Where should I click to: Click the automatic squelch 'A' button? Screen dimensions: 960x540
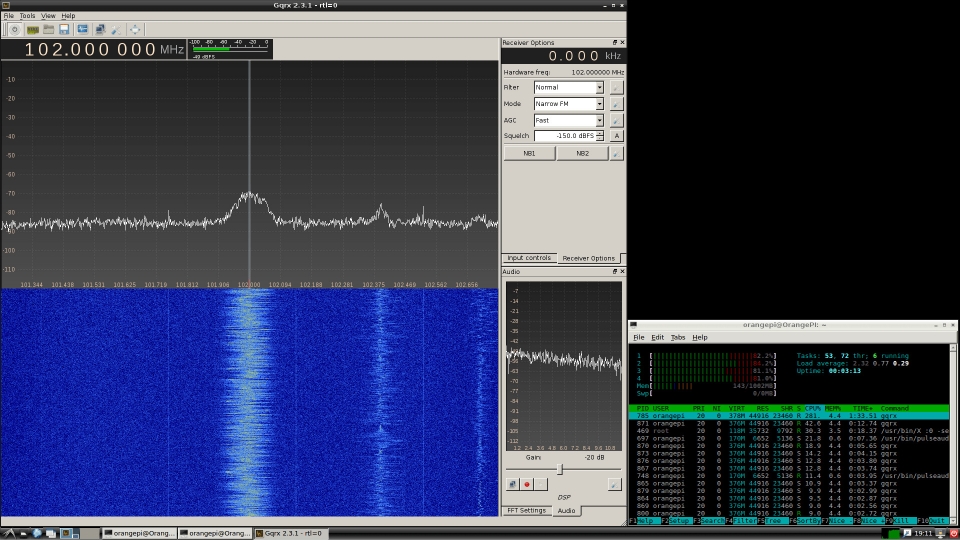[616, 136]
